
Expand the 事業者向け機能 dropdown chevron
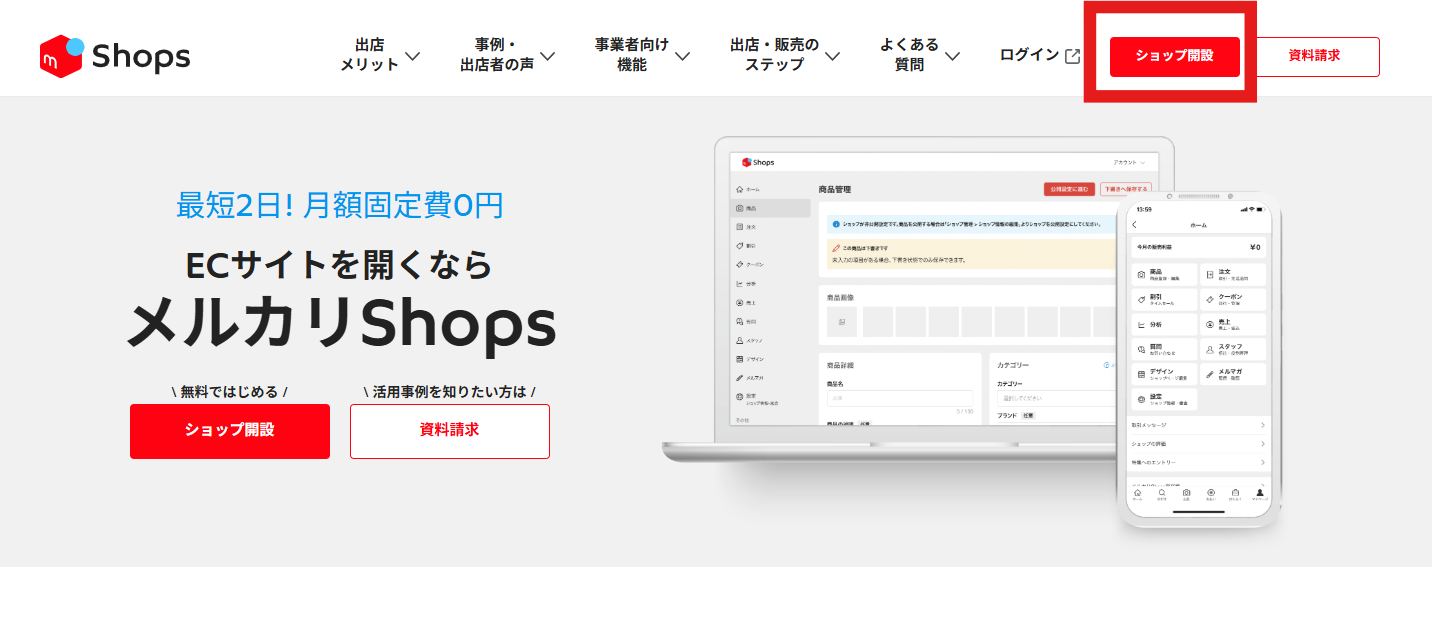(x=682, y=56)
